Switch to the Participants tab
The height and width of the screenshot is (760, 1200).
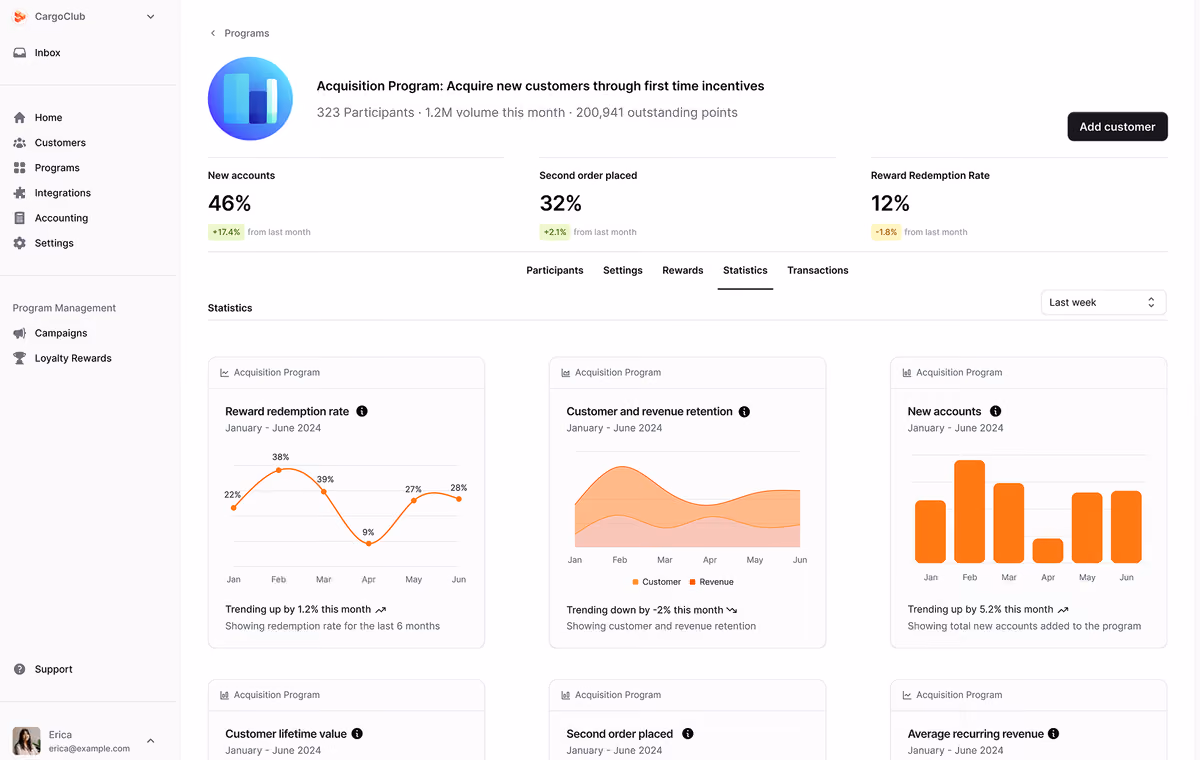coord(555,270)
